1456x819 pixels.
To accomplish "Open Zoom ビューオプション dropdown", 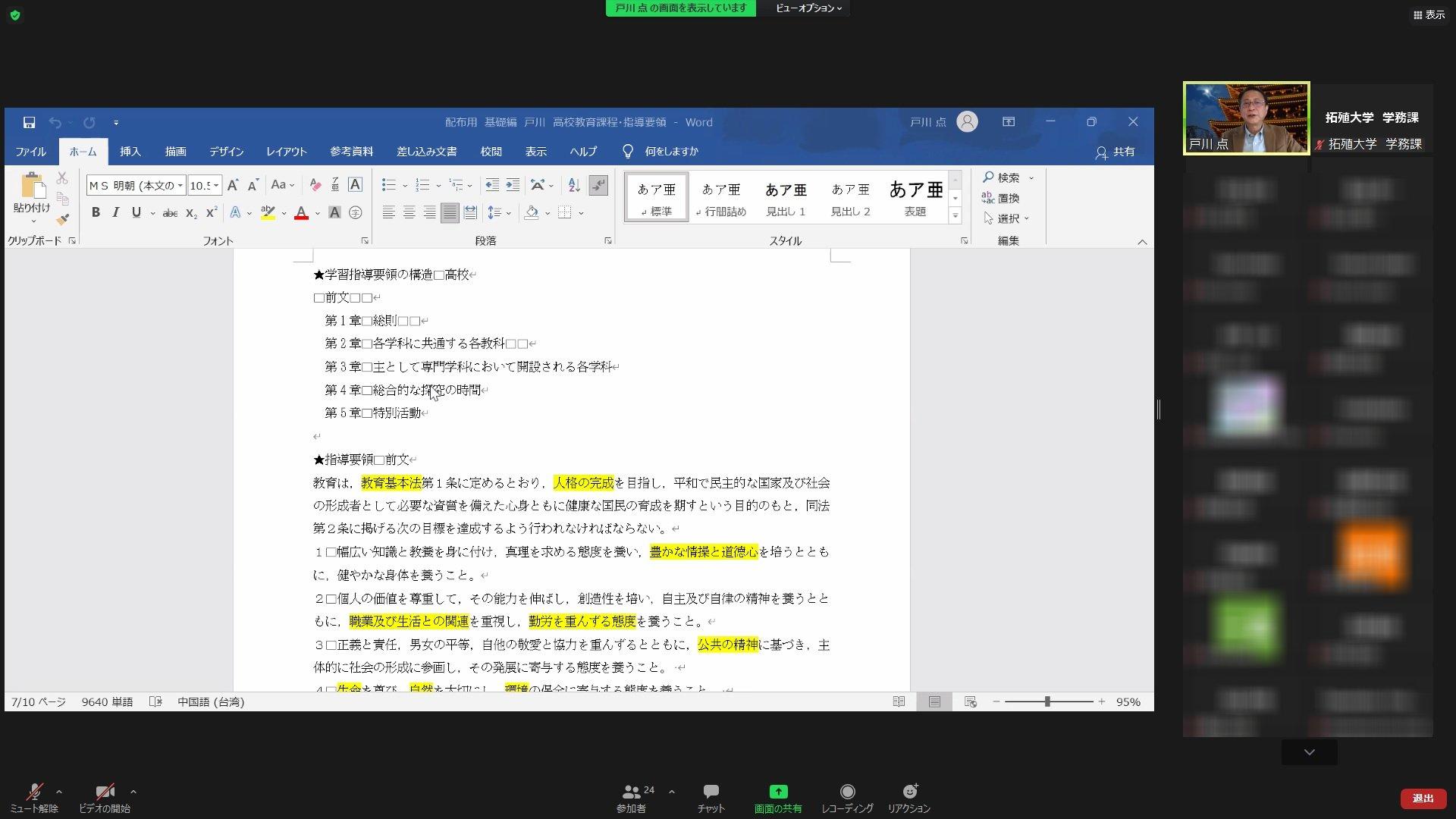I will (x=808, y=8).
